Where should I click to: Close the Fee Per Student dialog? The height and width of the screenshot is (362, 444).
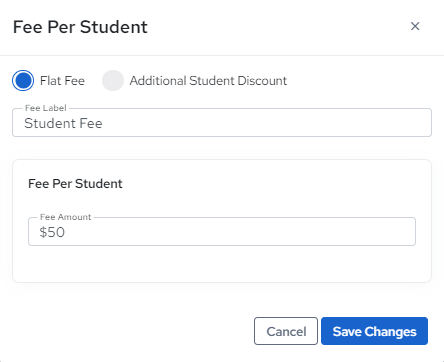pyautogui.click(x=415, y=26)
